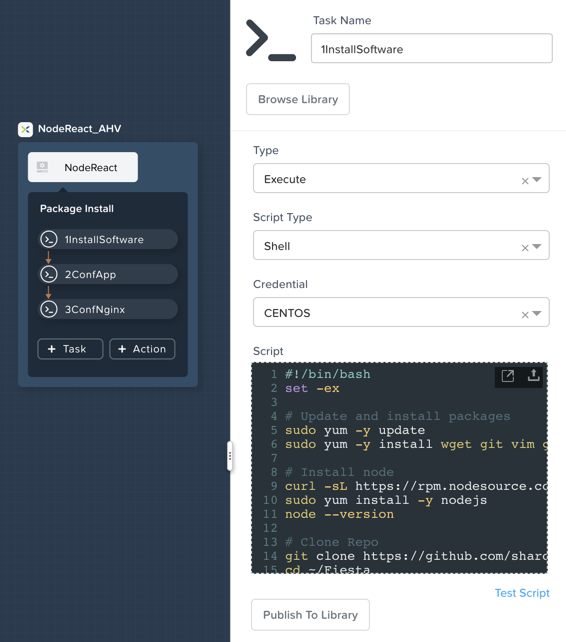566x642 pixels.
Task: Click the Browse Library button
Action: coord(298,99)
